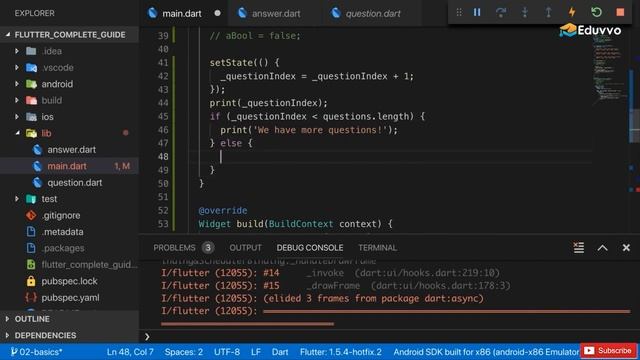This screenshot has height=360, width=640.
Task: Select device via Android SDK emulator status
Action: [x=486, y=352]
